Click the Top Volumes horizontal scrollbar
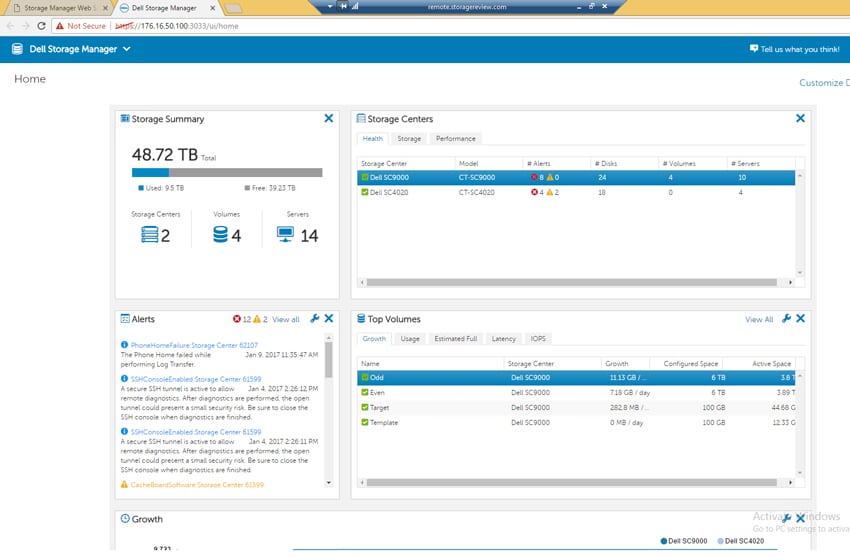This screenshot has height=557, width=850. click(571, 482)
